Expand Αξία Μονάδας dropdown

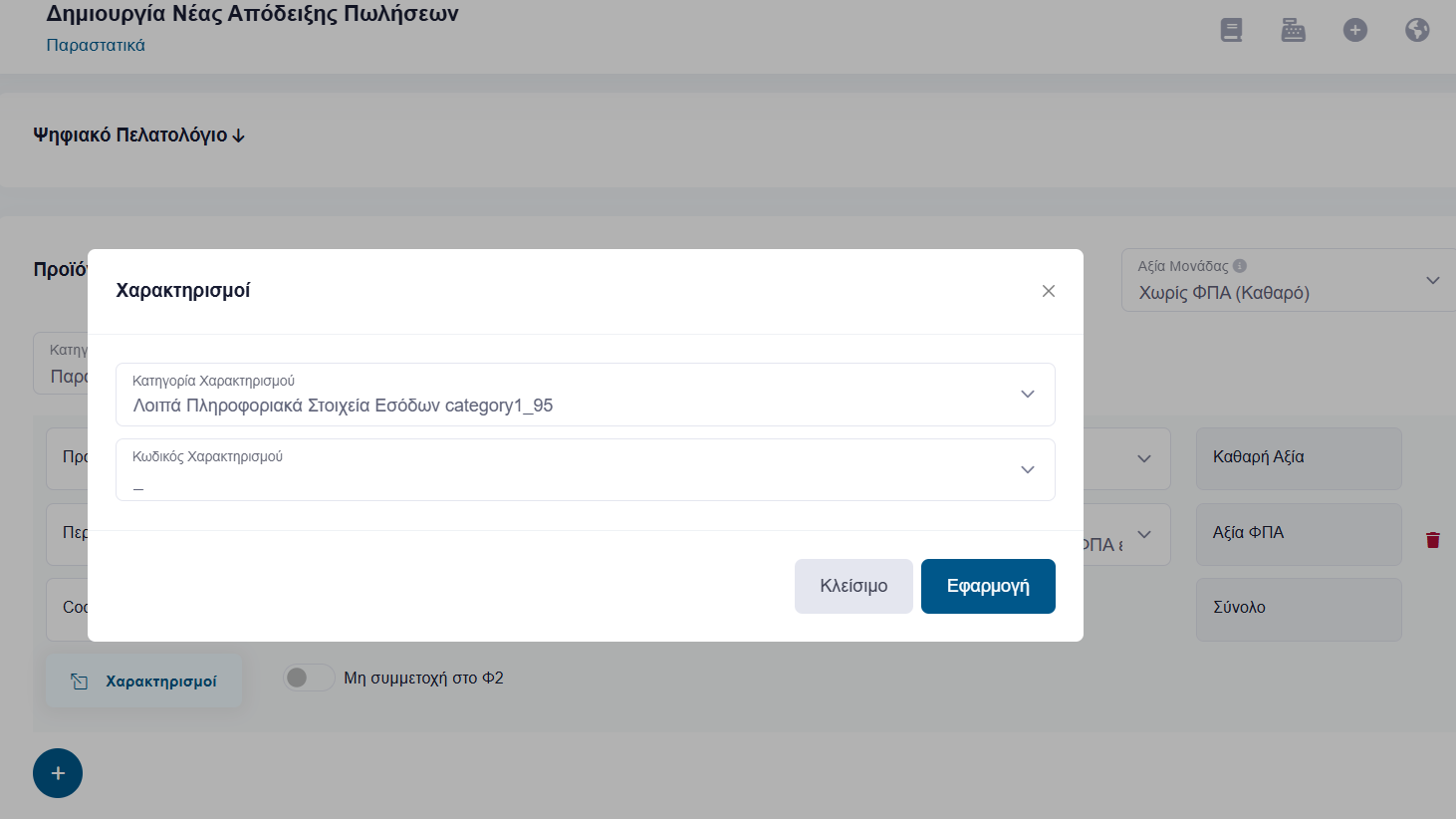(1289, 280)
